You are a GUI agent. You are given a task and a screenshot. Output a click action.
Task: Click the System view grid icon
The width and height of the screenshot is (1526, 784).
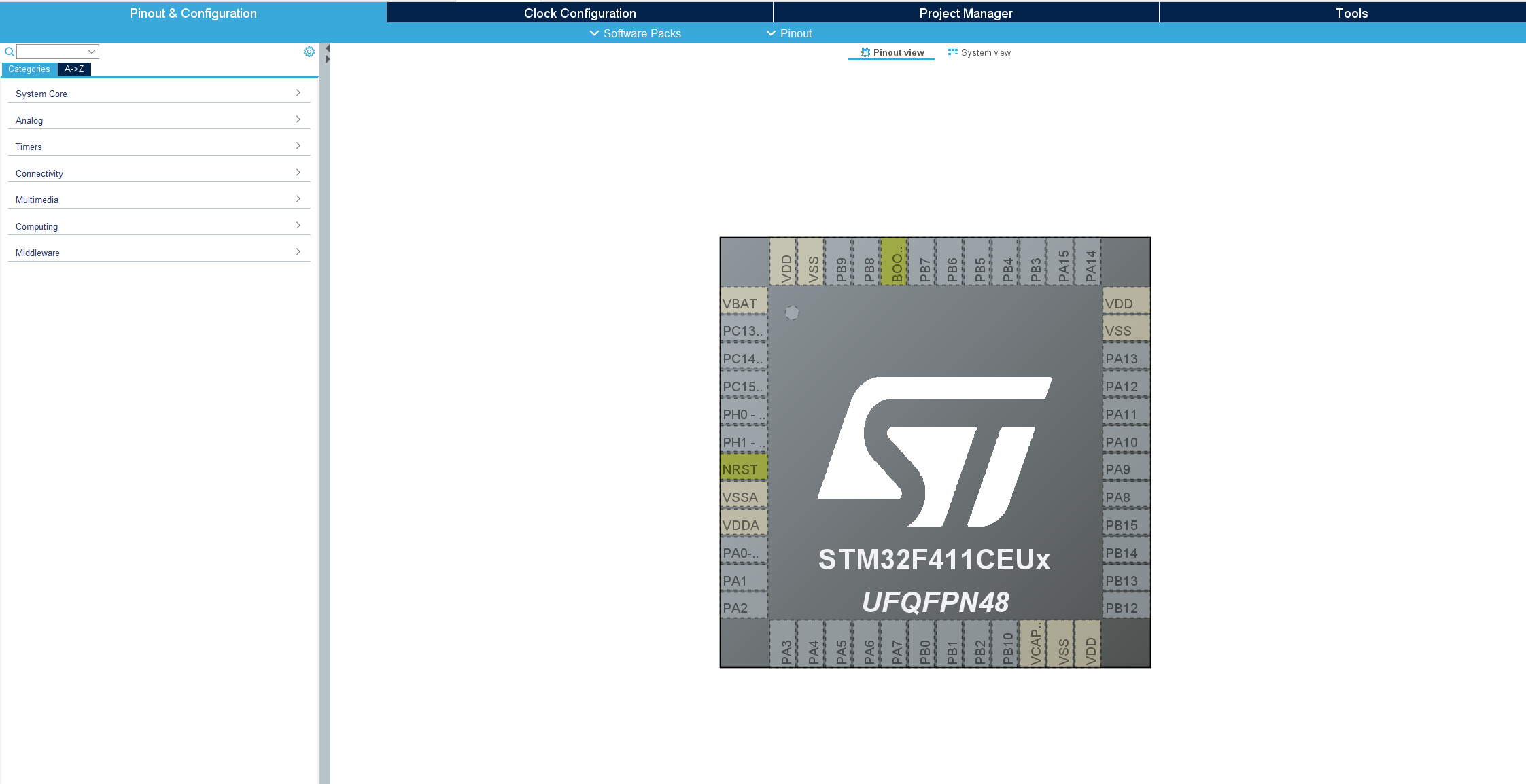pos(953,52)
